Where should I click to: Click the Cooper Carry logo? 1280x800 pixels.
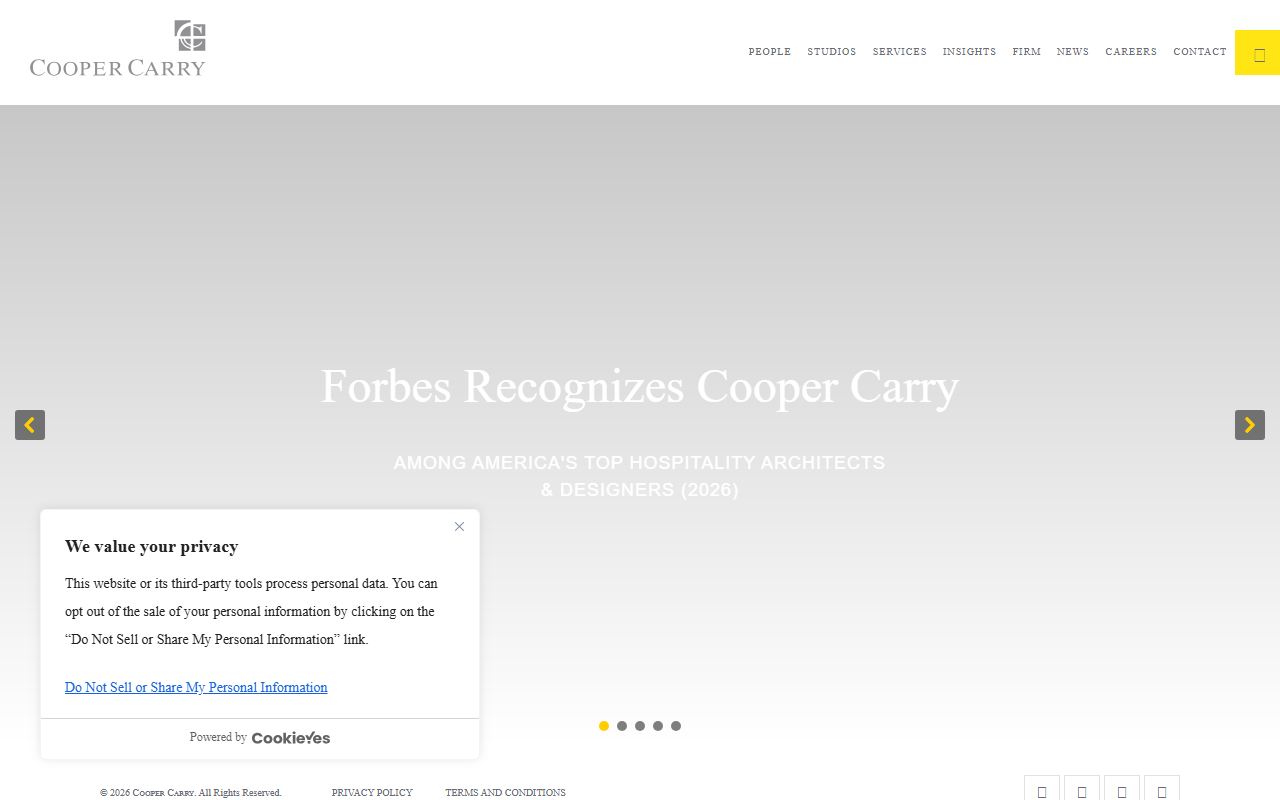118,48
